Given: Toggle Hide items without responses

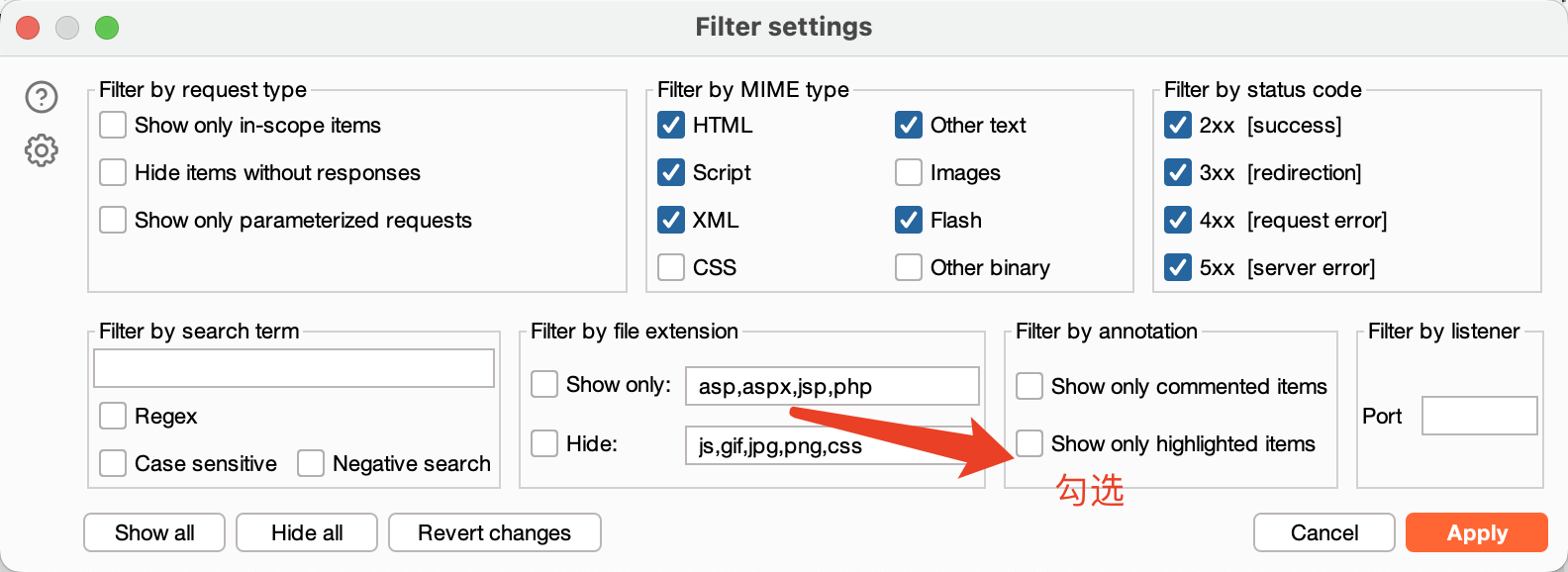Looking at the screenshot, I should point(113,172).
